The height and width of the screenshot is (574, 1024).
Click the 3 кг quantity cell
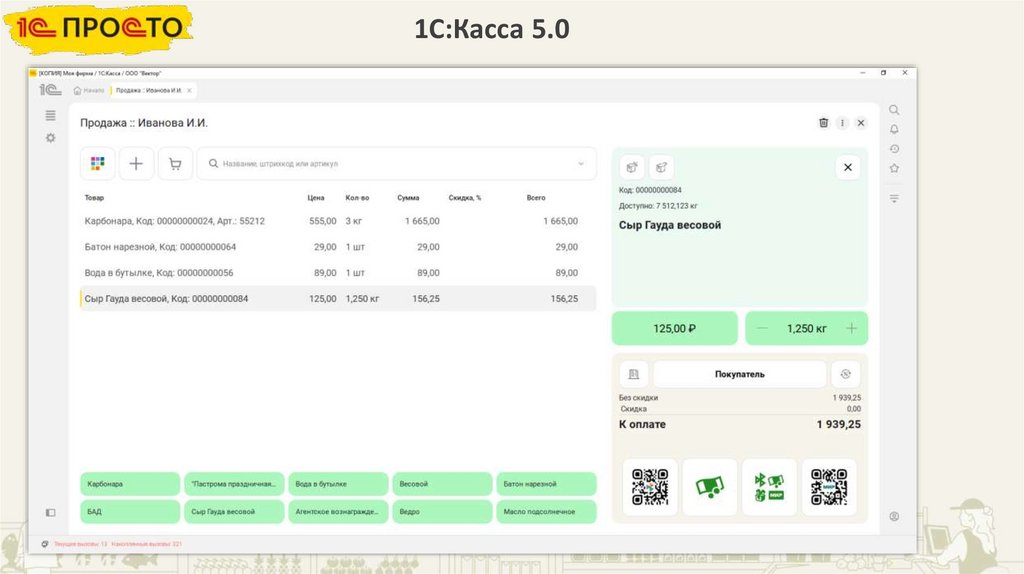[354, 221]
